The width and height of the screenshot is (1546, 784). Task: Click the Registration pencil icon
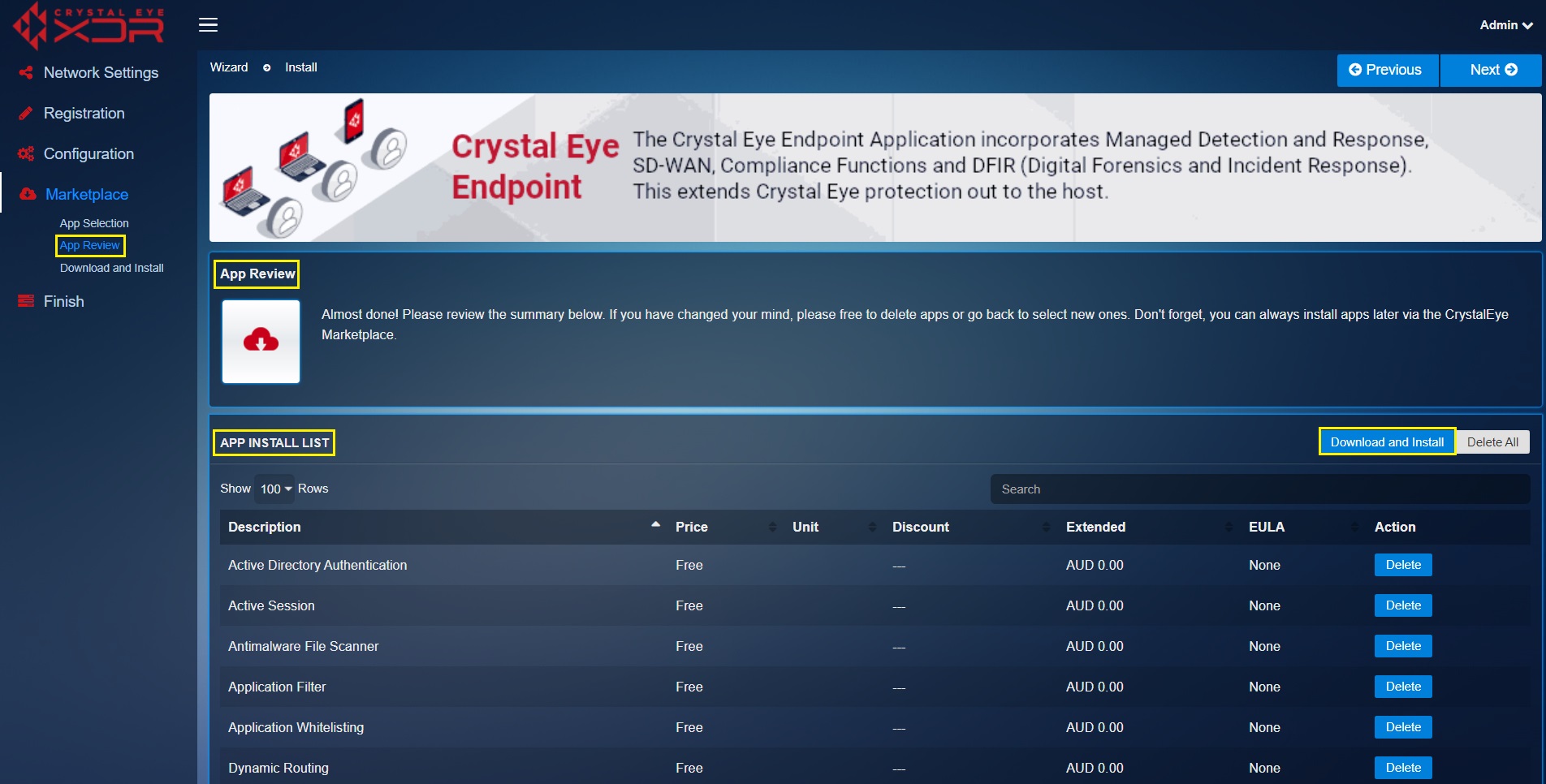click(x=26, y=113)
